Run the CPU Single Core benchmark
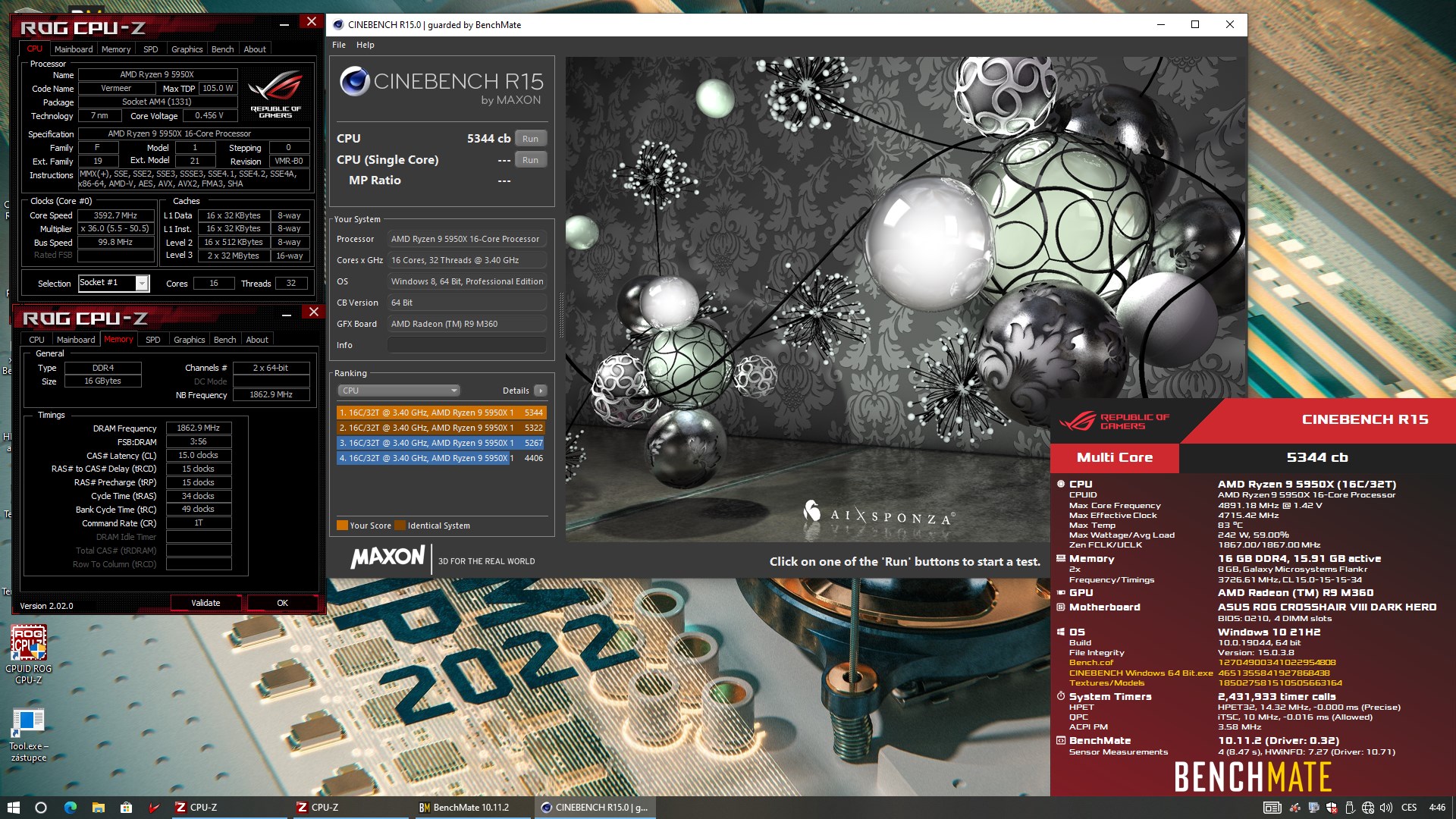This screenshot has height=819, width=1456. tap(530, 160)
